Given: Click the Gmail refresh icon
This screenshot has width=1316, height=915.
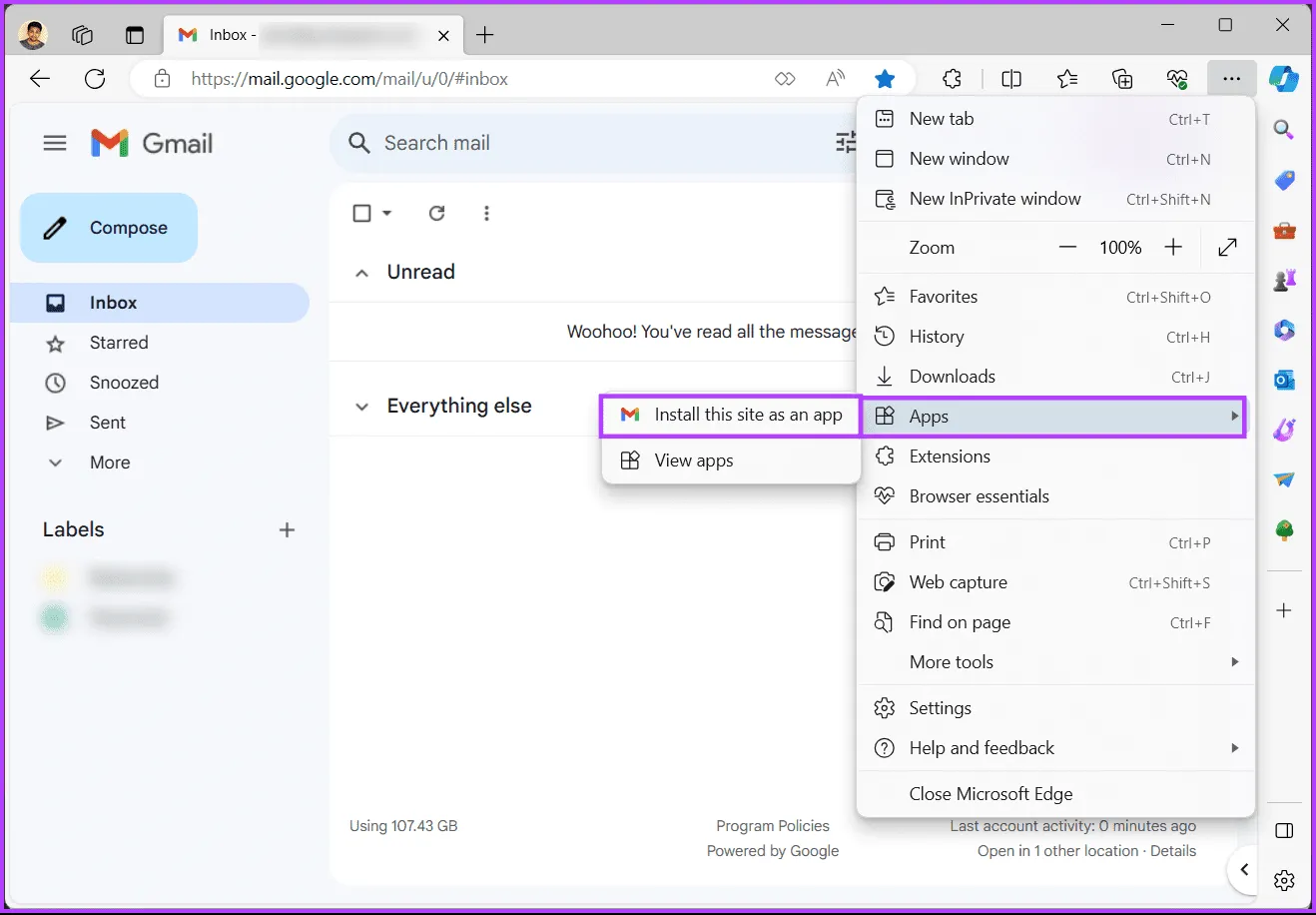Looking at the screenshot, I should click(436, 213).
